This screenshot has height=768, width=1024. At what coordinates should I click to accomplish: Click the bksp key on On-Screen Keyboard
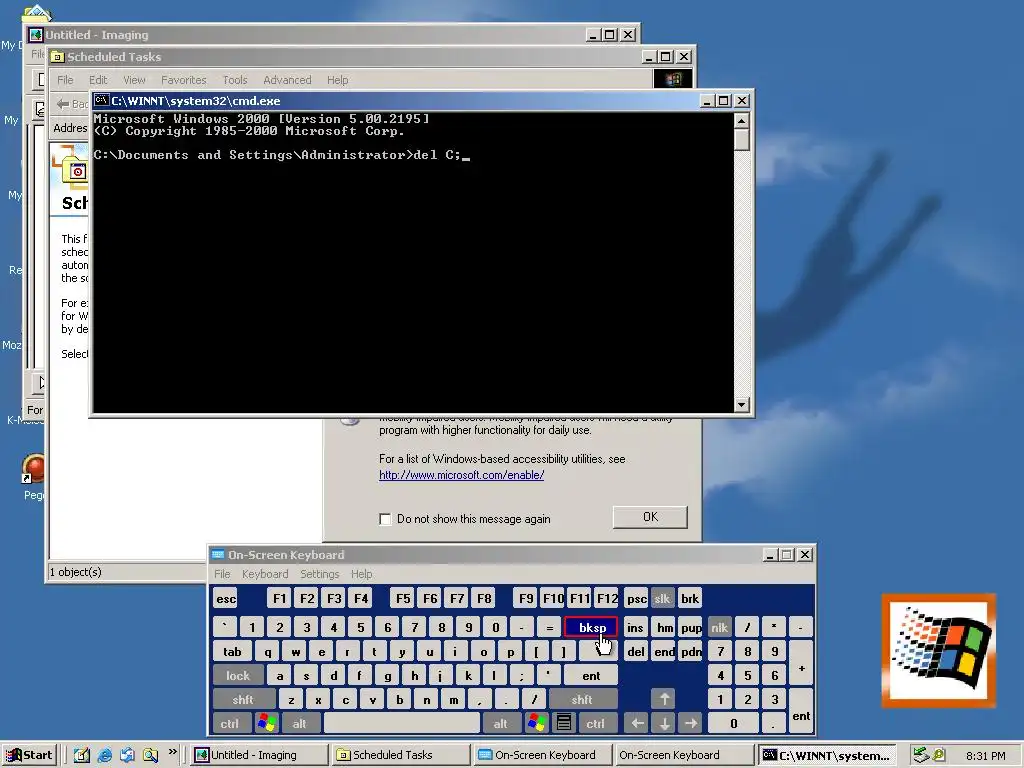(591, 628)
